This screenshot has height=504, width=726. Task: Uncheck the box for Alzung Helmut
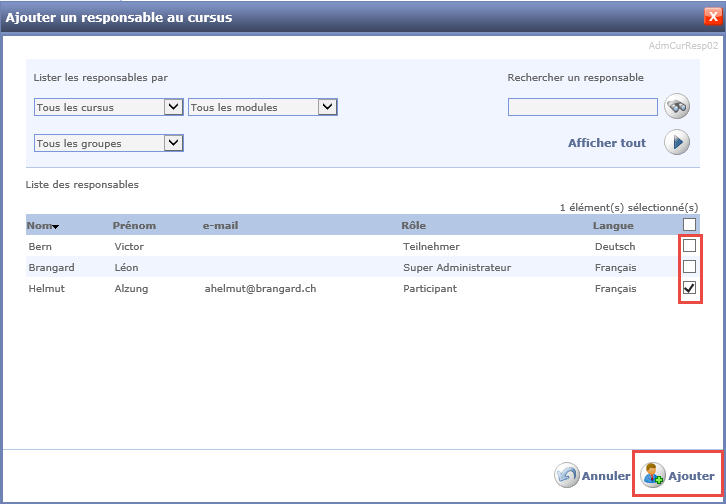[689, 288]
